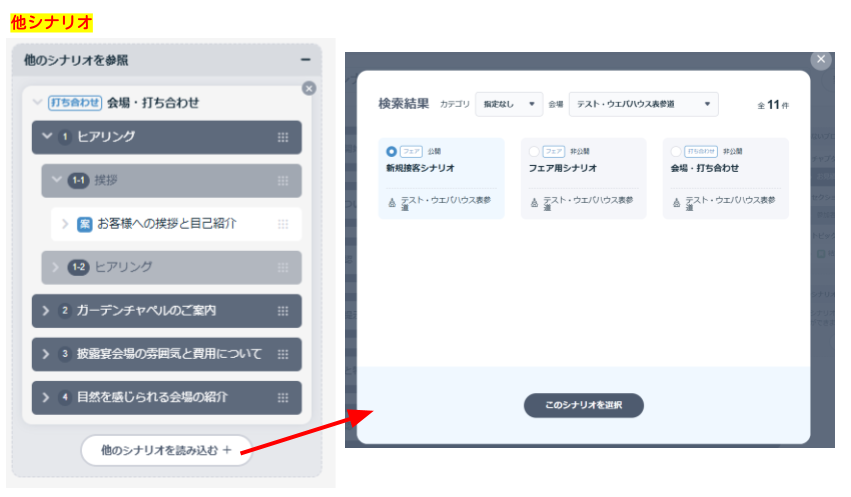Click このシナリオを選択 button

pos(583,405)
